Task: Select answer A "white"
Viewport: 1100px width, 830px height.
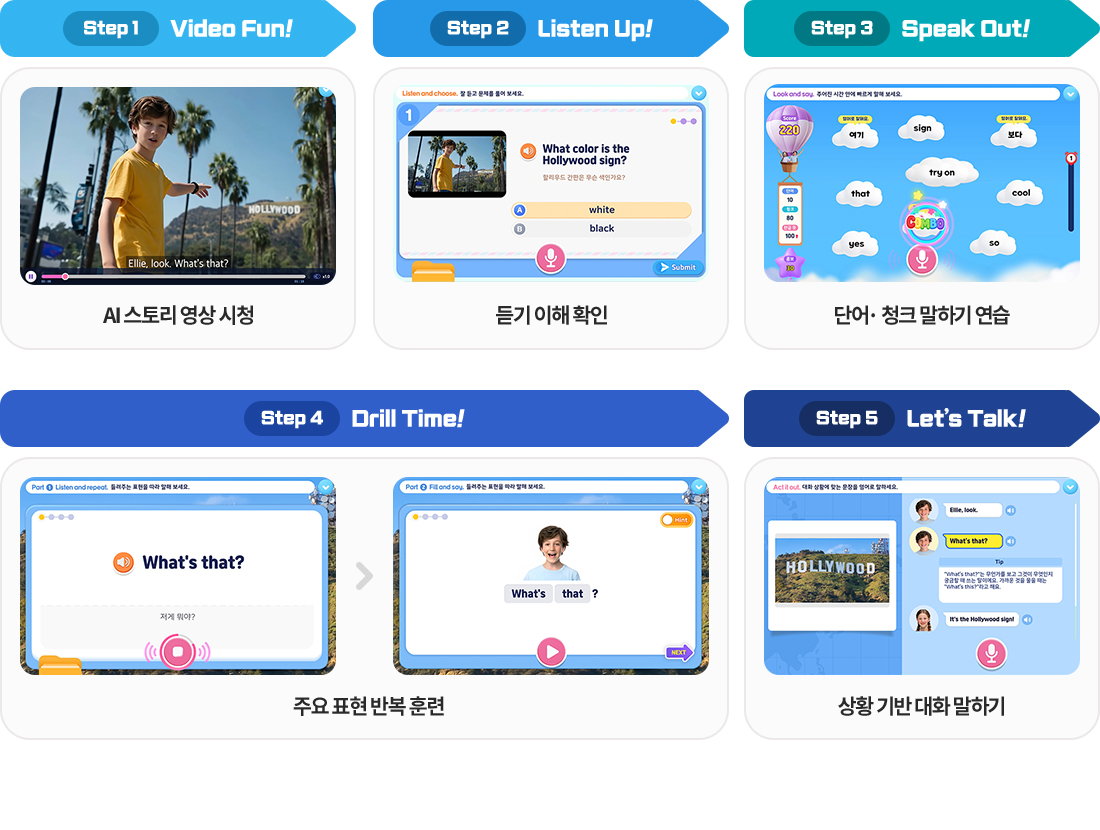Action: point(601,210)
